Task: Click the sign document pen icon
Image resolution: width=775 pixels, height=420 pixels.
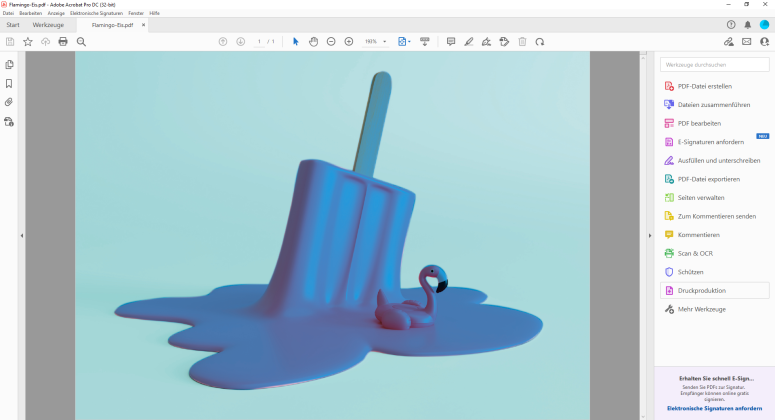Action: [486, 42]
